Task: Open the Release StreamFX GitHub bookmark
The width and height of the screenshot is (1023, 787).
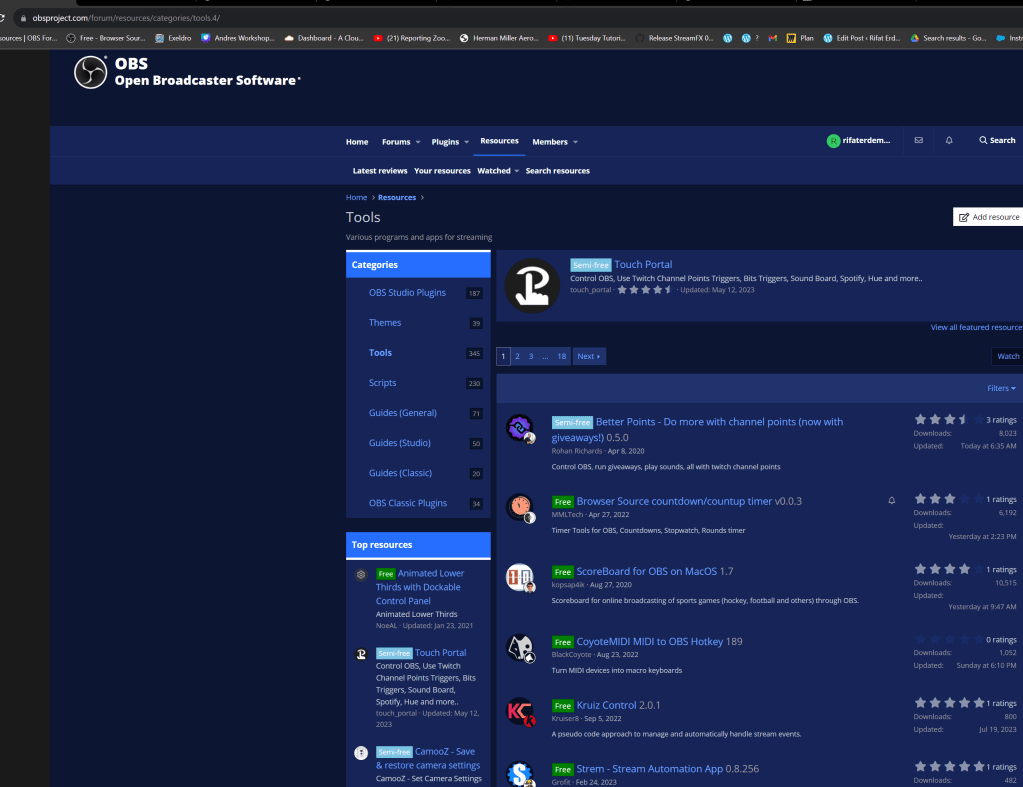Action: pos(674,39)
